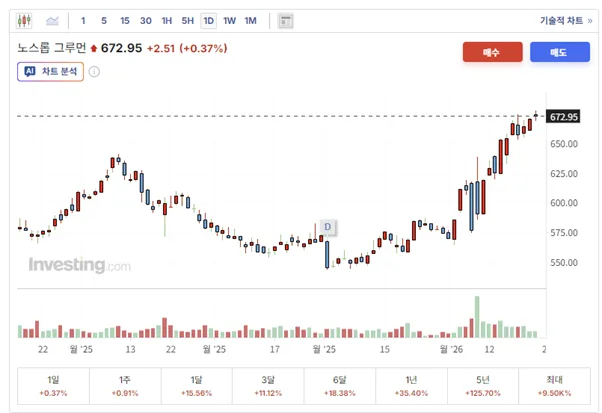Click the blue 매도 sell button
The width and height of the screenshot is (602, 413).
560,52
